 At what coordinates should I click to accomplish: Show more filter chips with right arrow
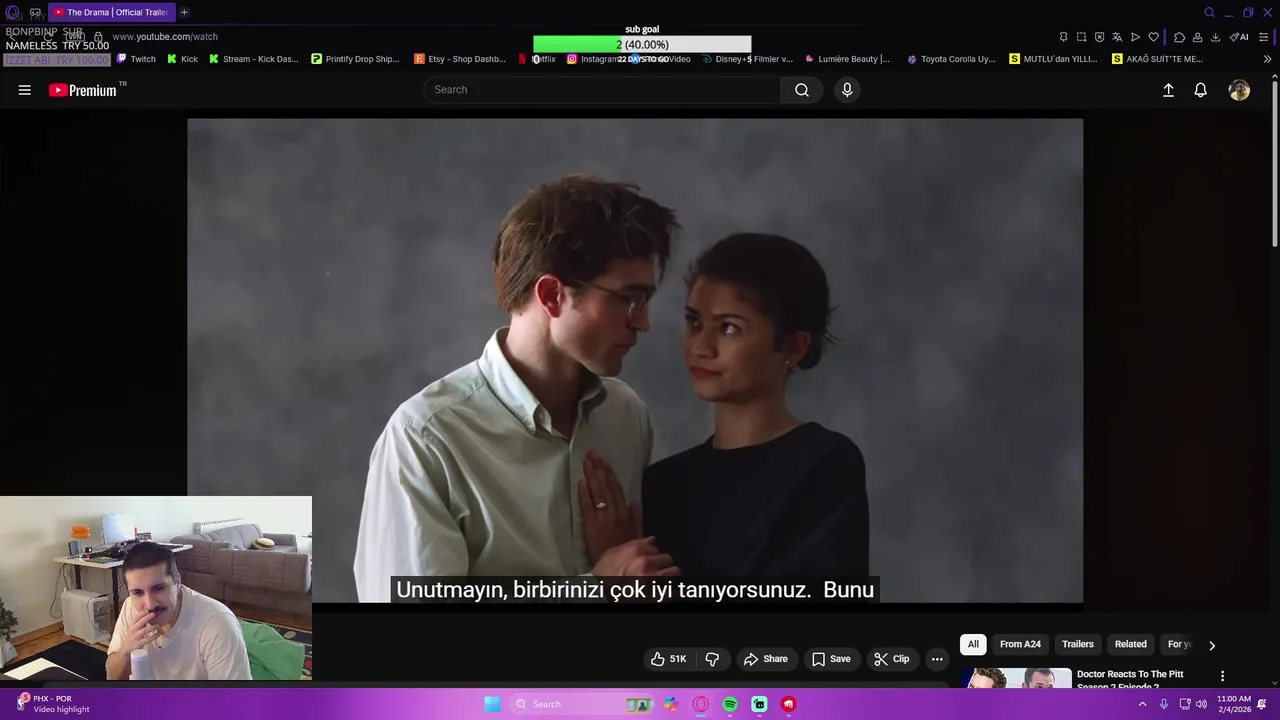click(1212, 645)
